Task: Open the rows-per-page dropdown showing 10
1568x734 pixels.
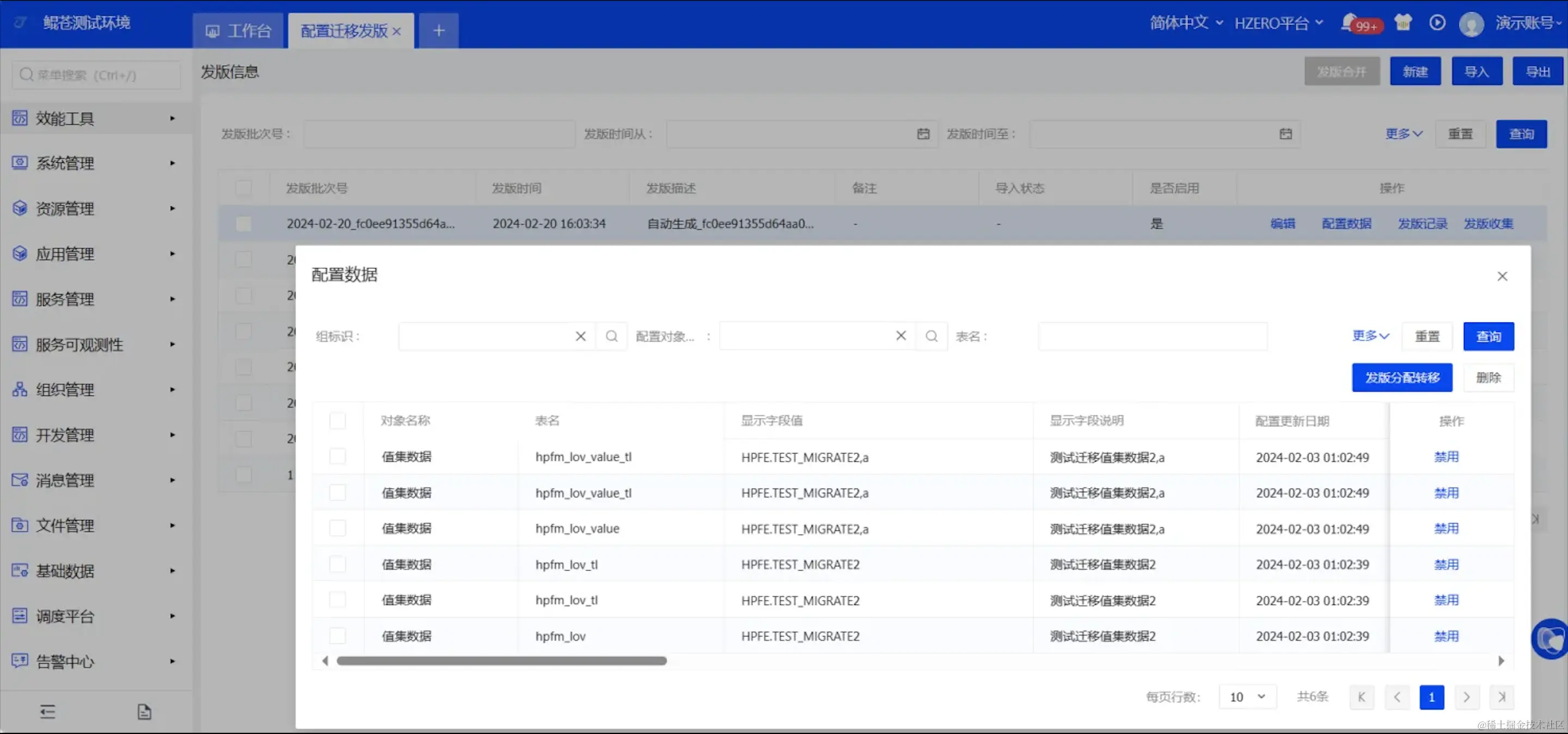Action: pyautogui.click(x=1247, y=697)
